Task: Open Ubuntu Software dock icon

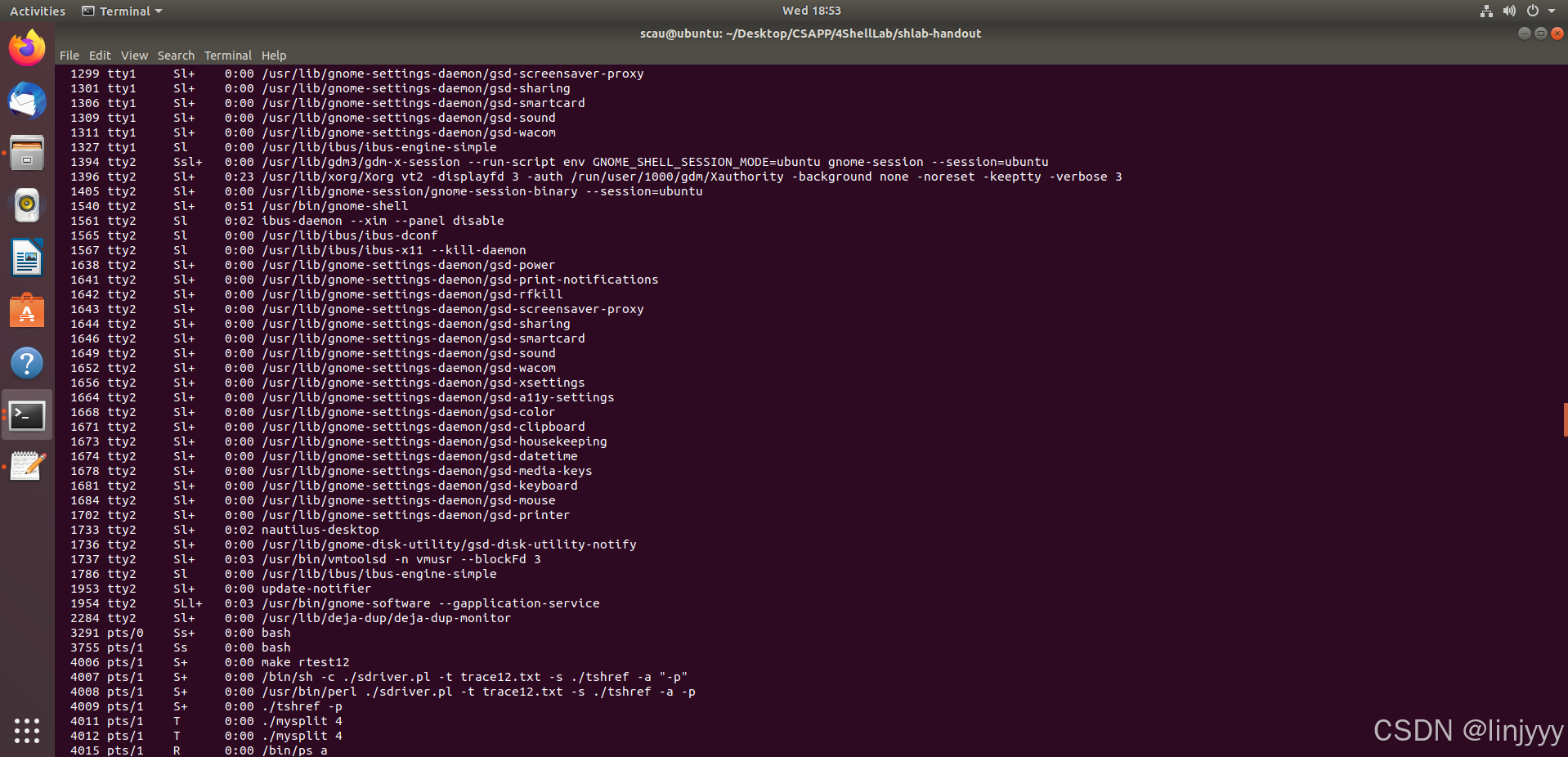Action: pyautogui.click(x=27, y=311)
